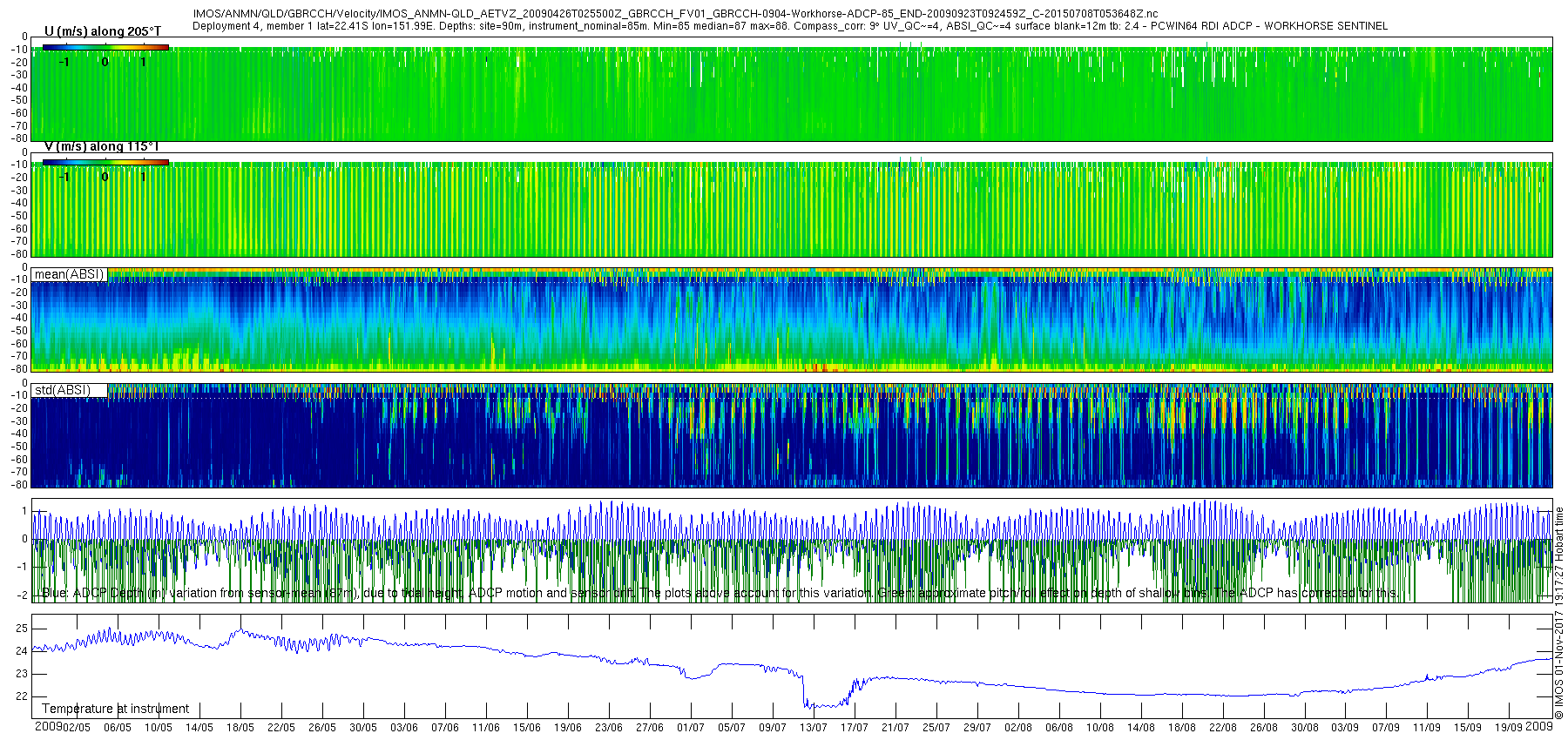
Task: Click the '27/06' date tick label
Action: (650, 728)
